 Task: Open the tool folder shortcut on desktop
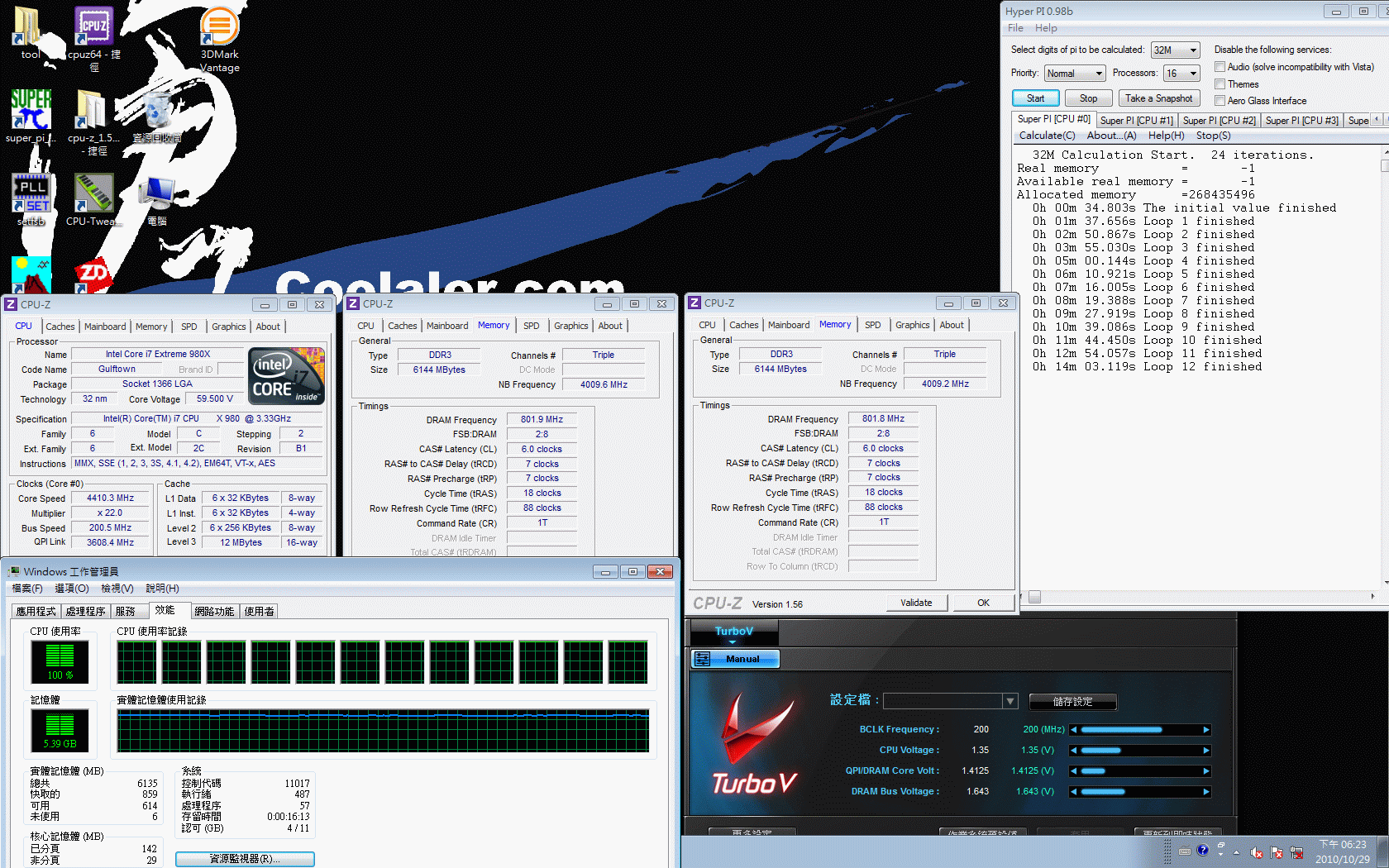click(30, 33)
